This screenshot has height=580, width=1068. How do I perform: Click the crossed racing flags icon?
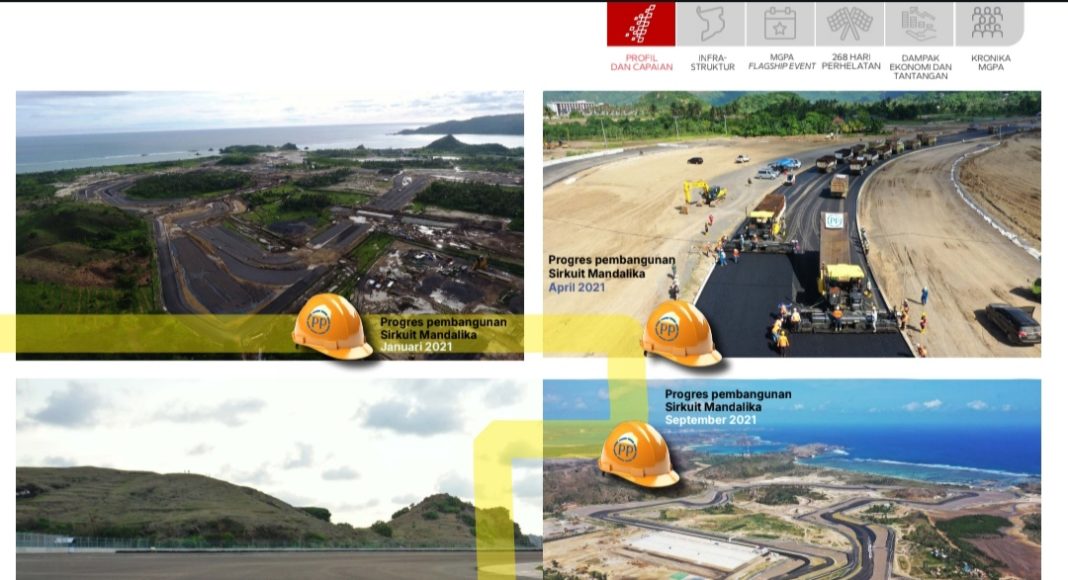pyautogui.click(x=850, y=24)
